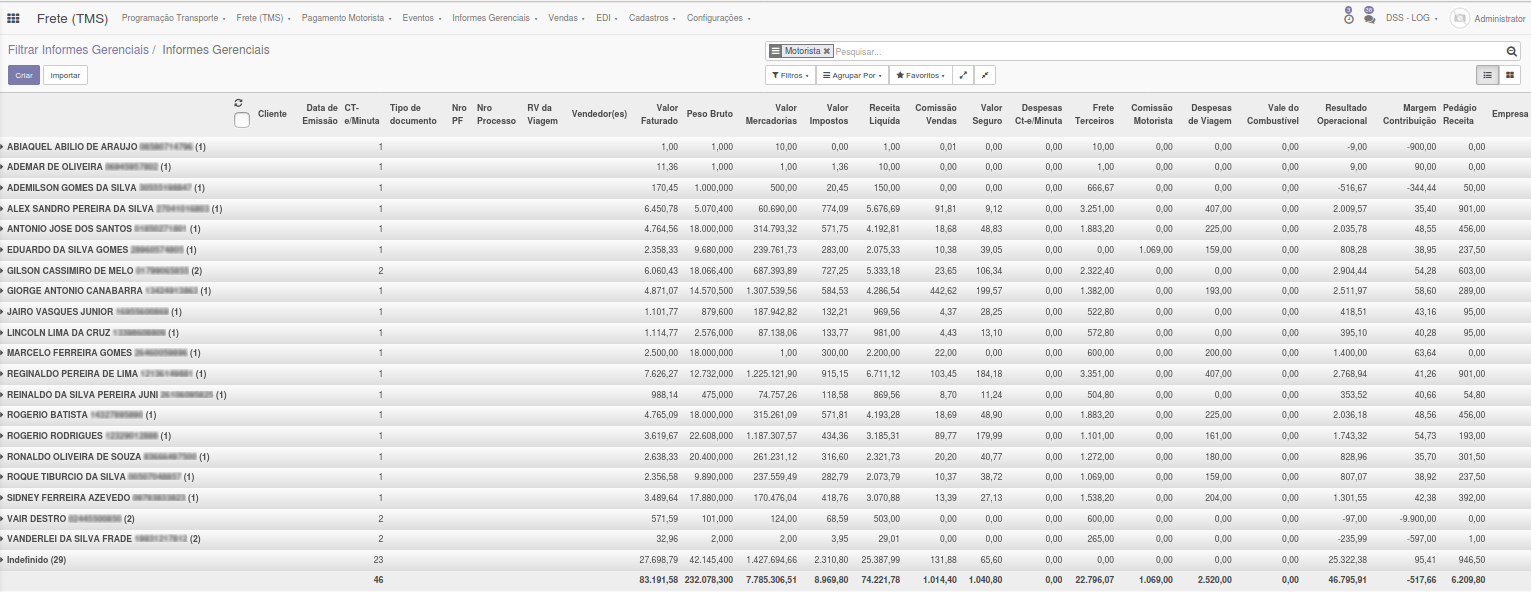This screenshot has height=592, width=1531.
Task: Open the Favoritos dropdown
Action: pyautogui.click(x=920, y=75)
